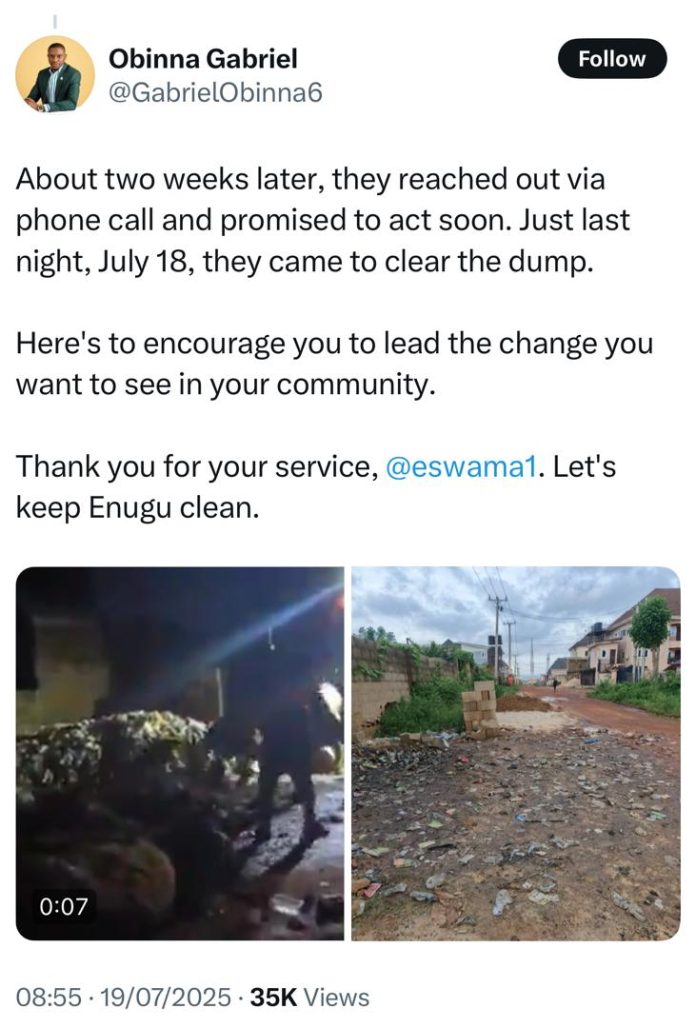The height and width of the screenshot is (1028, 696).
Task: Open the @eswama1 mention link
Action: pos(462,467)
